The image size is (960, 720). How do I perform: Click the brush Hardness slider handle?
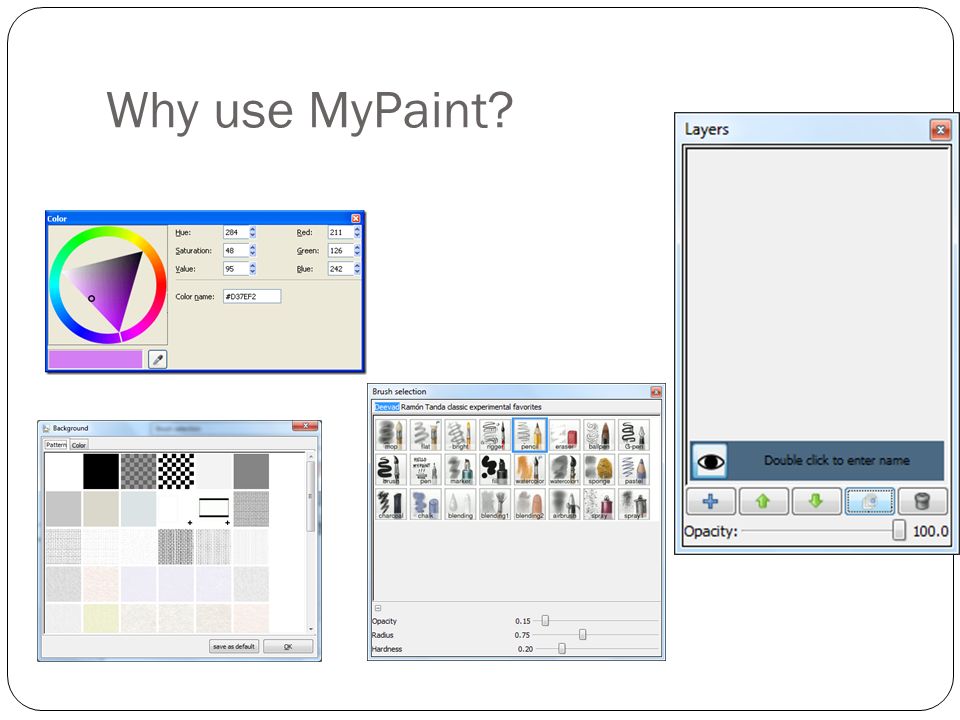[x=561, y=648]
